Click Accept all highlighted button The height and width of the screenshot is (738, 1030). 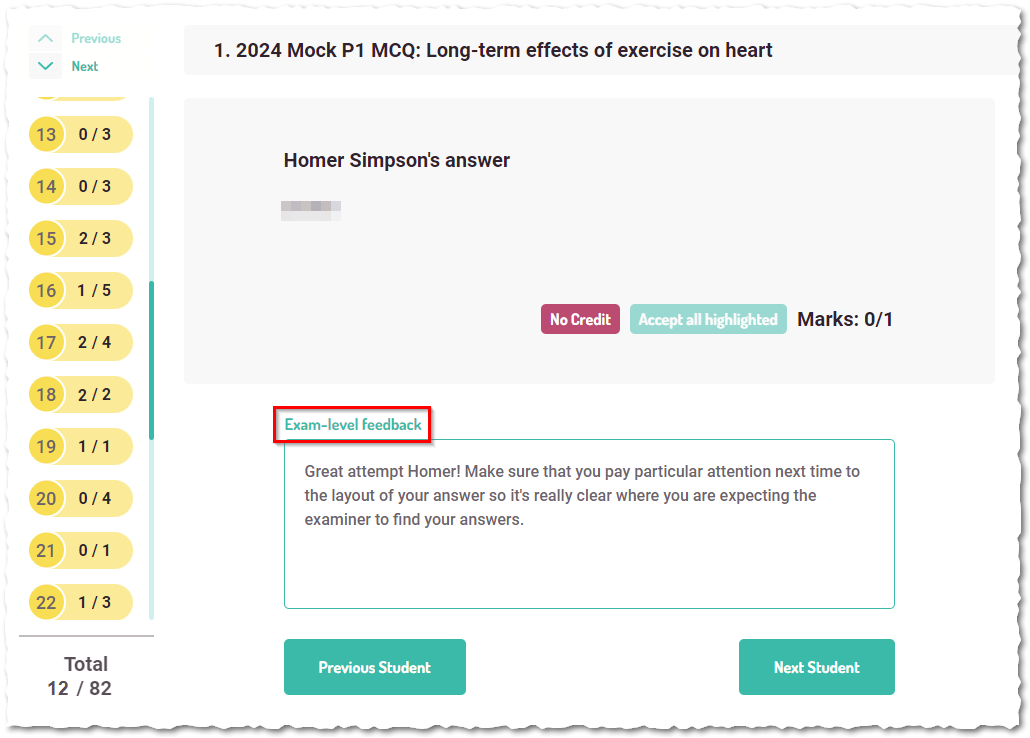click(708, 319)
